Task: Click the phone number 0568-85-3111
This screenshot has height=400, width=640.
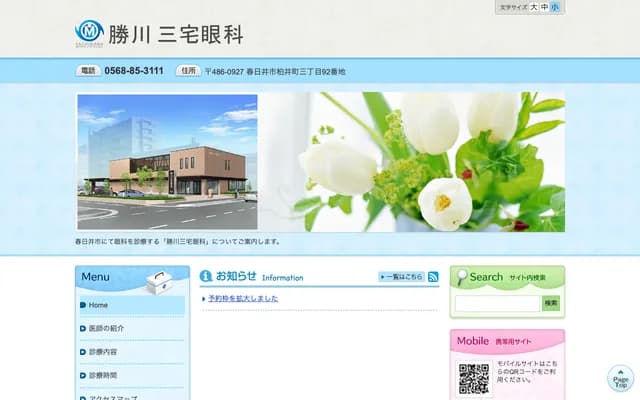Action: point(134,71)
